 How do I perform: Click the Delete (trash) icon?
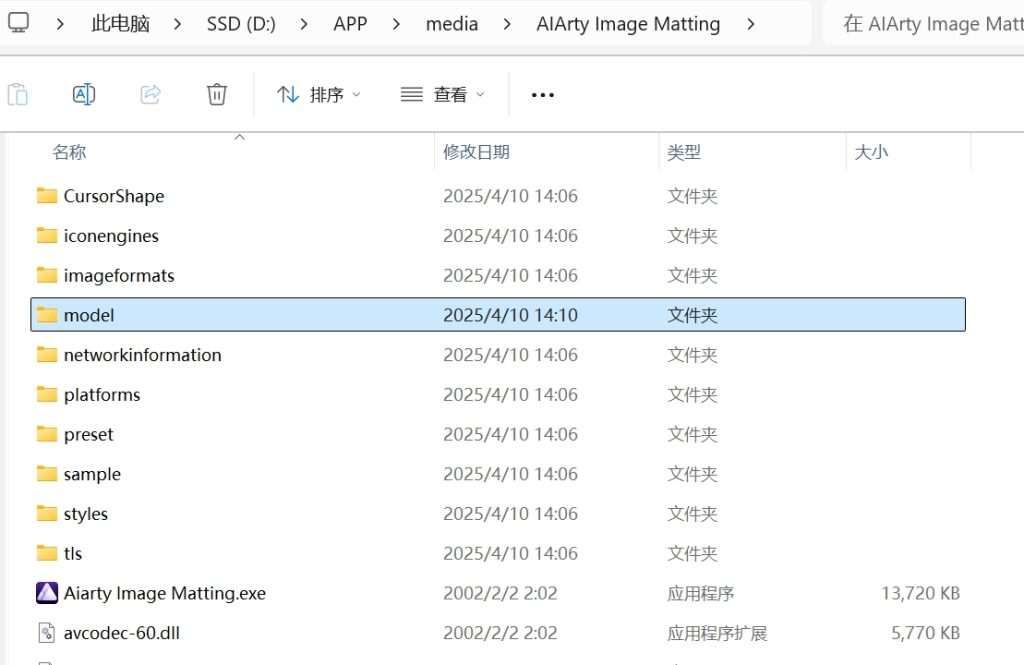point(217,93)
